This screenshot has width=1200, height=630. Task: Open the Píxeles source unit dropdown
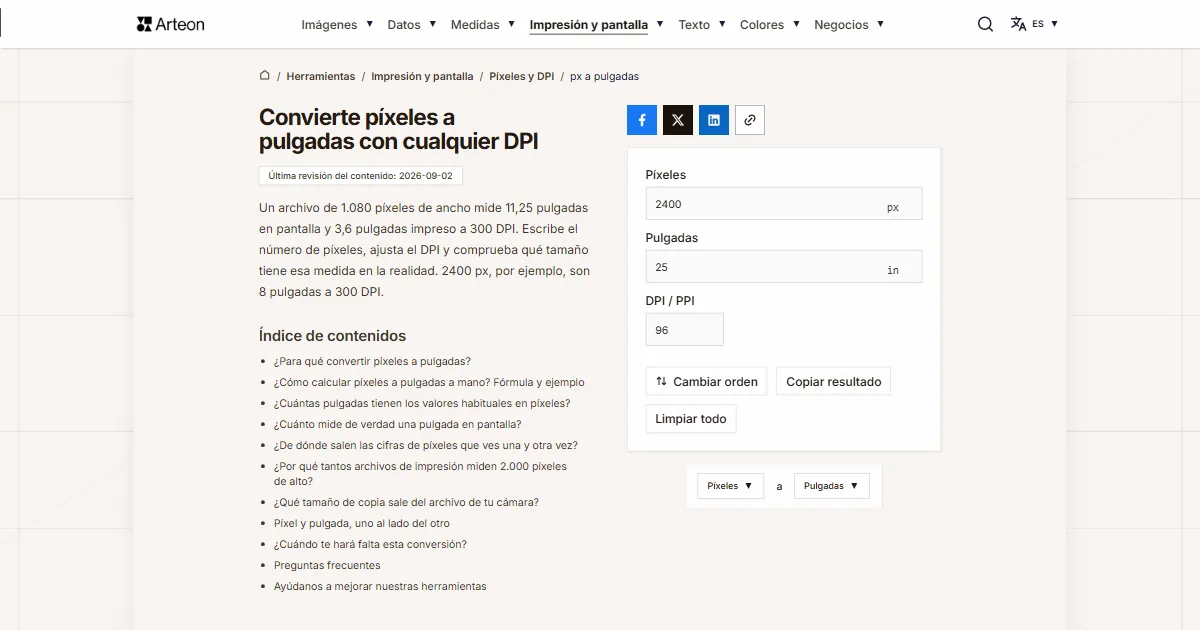(730, 486)
